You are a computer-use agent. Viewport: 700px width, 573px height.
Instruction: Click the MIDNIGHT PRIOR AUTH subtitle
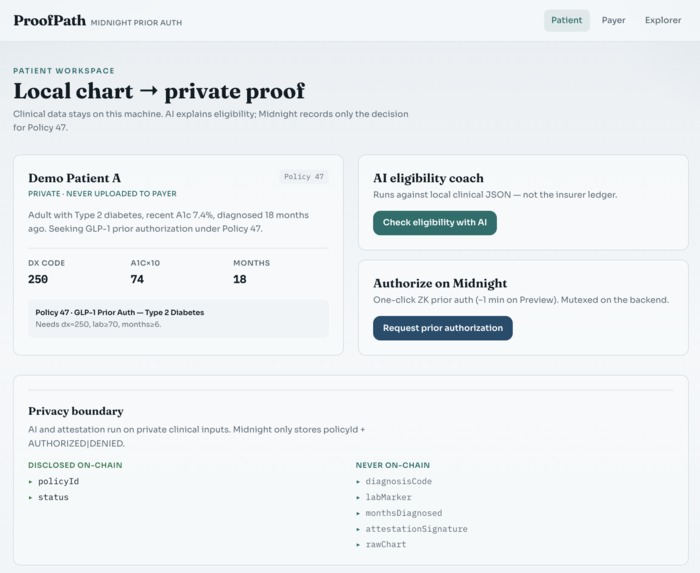tap(136, 23)
